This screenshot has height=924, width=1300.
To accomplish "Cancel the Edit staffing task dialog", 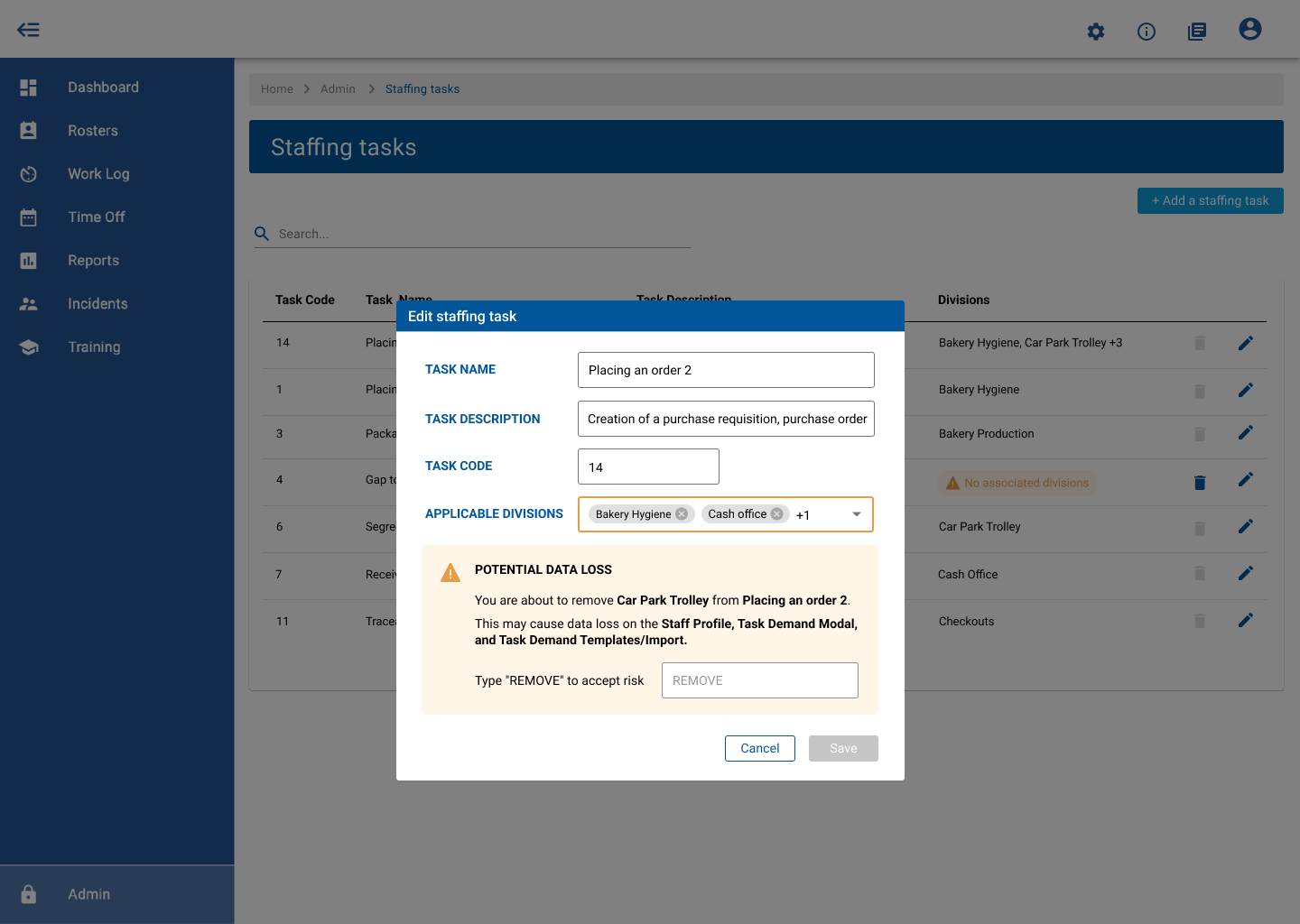I will tap(759, 748).
